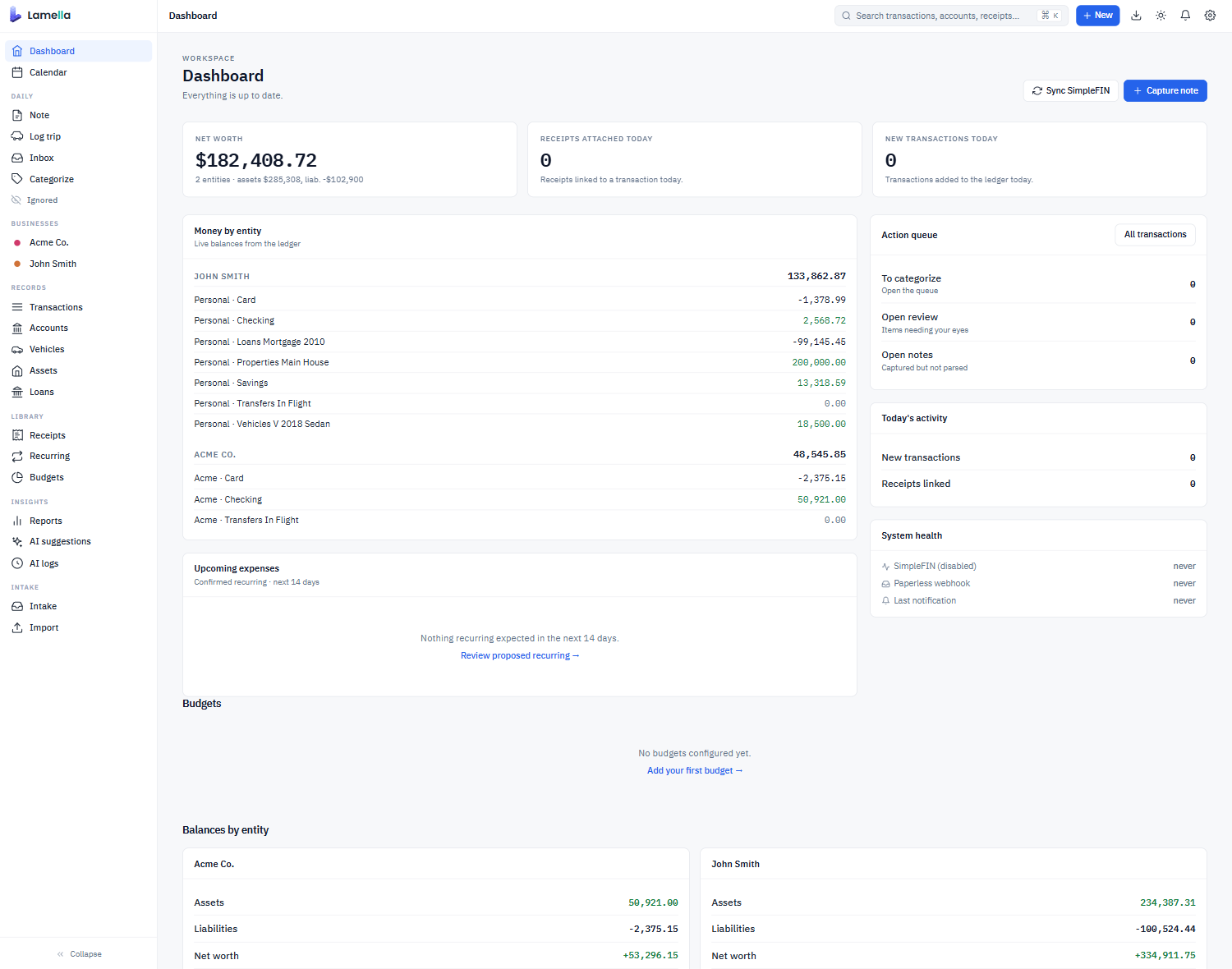Click the Receipts icon in sidebar

17,435
